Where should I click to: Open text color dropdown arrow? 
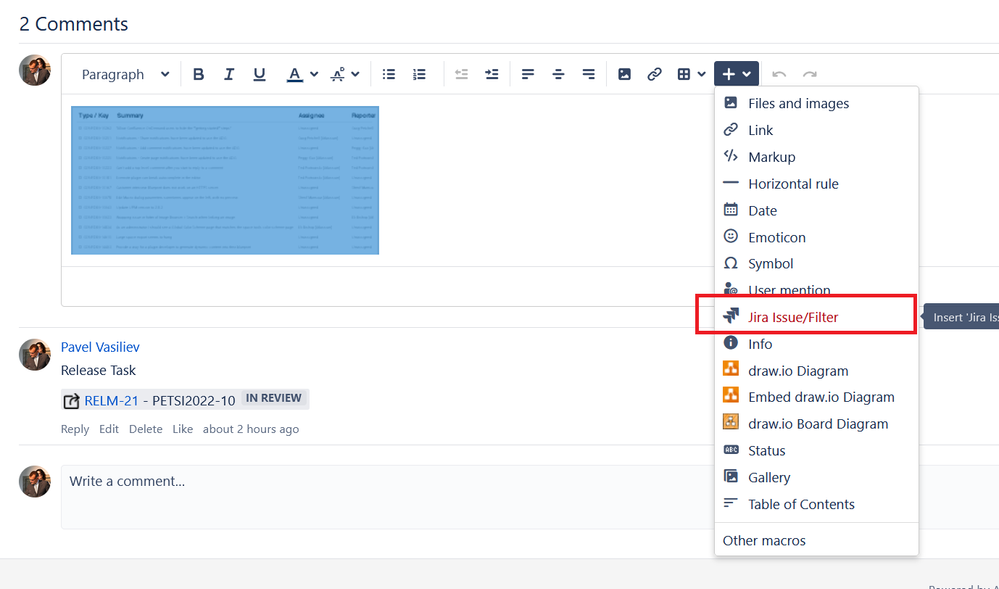314,75
